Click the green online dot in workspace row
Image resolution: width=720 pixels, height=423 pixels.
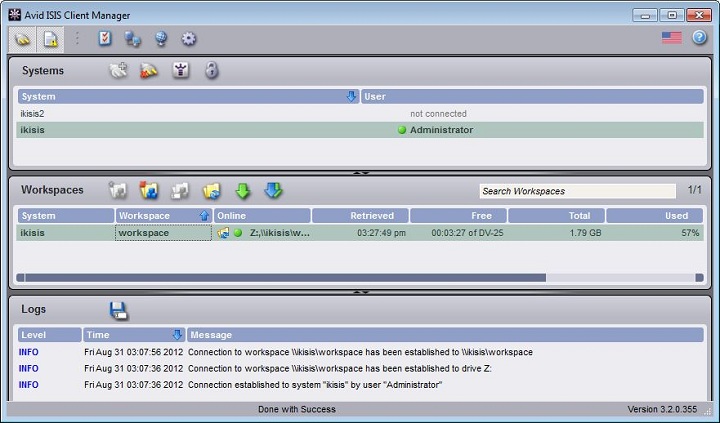238,233
